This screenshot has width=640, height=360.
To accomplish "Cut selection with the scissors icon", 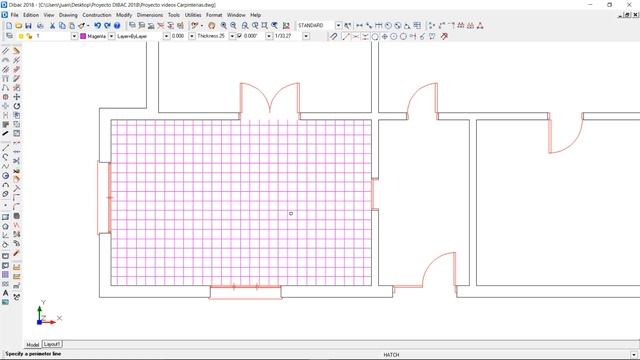I will 52,25.
